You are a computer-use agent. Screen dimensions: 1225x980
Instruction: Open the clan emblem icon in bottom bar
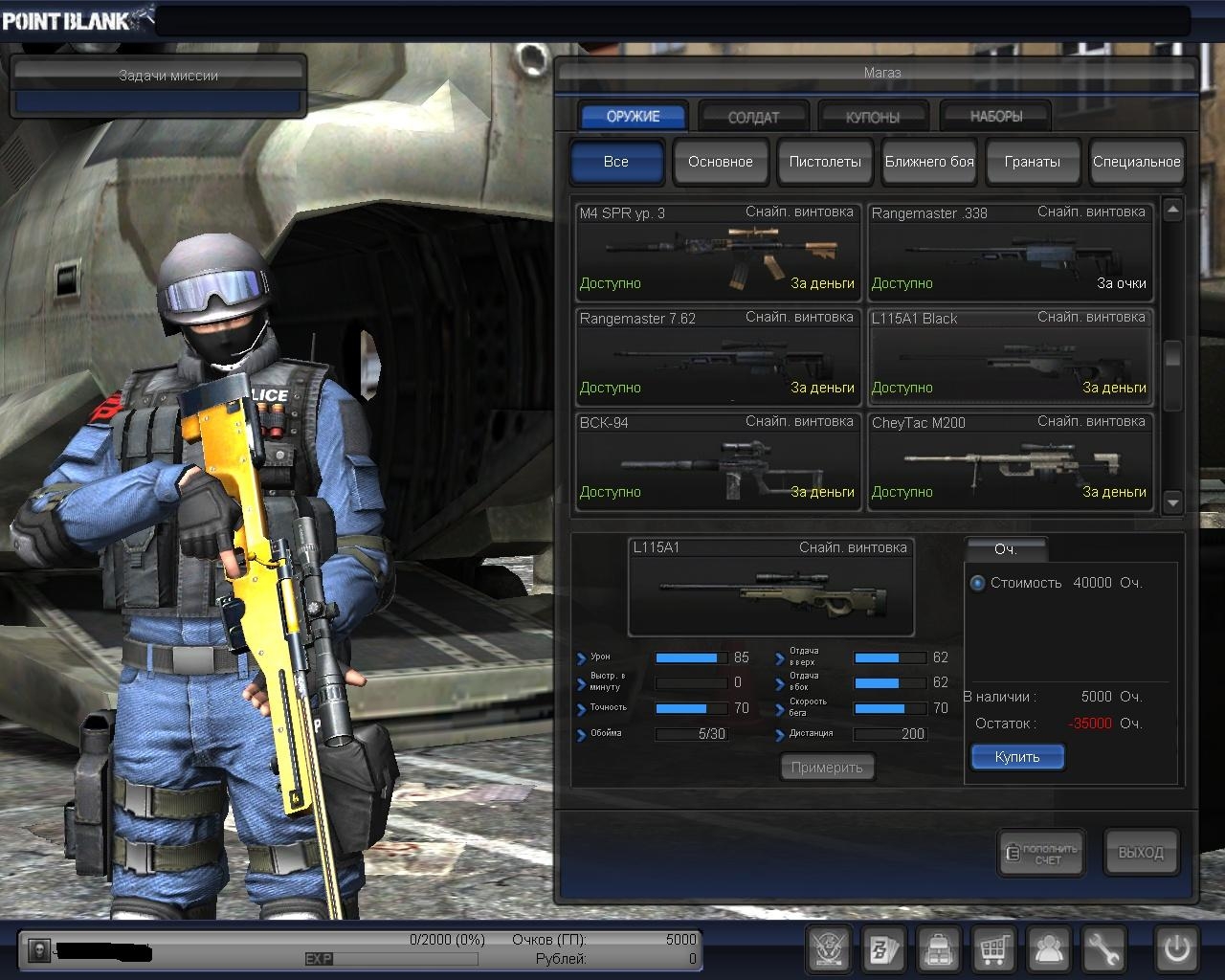tap(829, 949)
